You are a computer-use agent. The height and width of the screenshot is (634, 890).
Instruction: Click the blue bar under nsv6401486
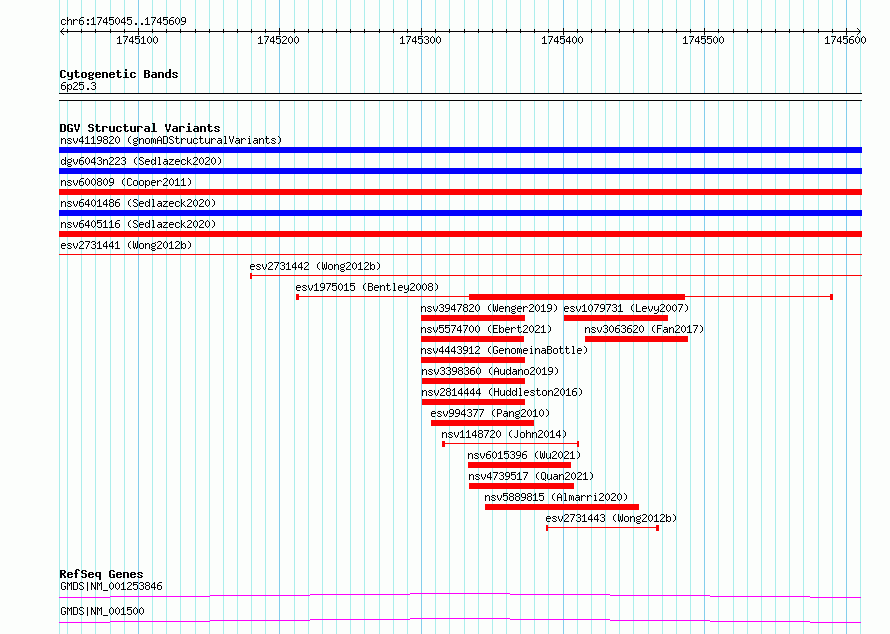[x=460, y=213]
